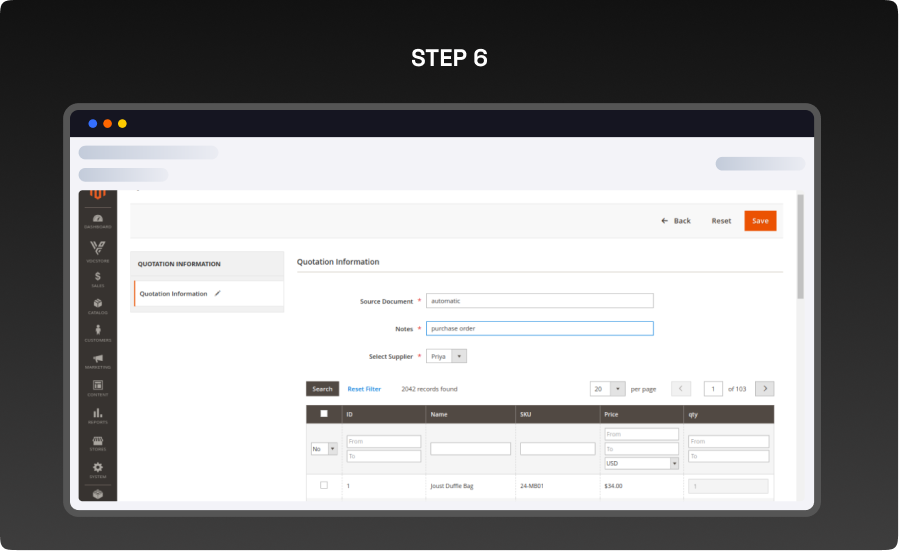Viewport: 899px width, 551px height.
Task: Click the page's vertical scrollbar
Action: [x=800, y=245]
